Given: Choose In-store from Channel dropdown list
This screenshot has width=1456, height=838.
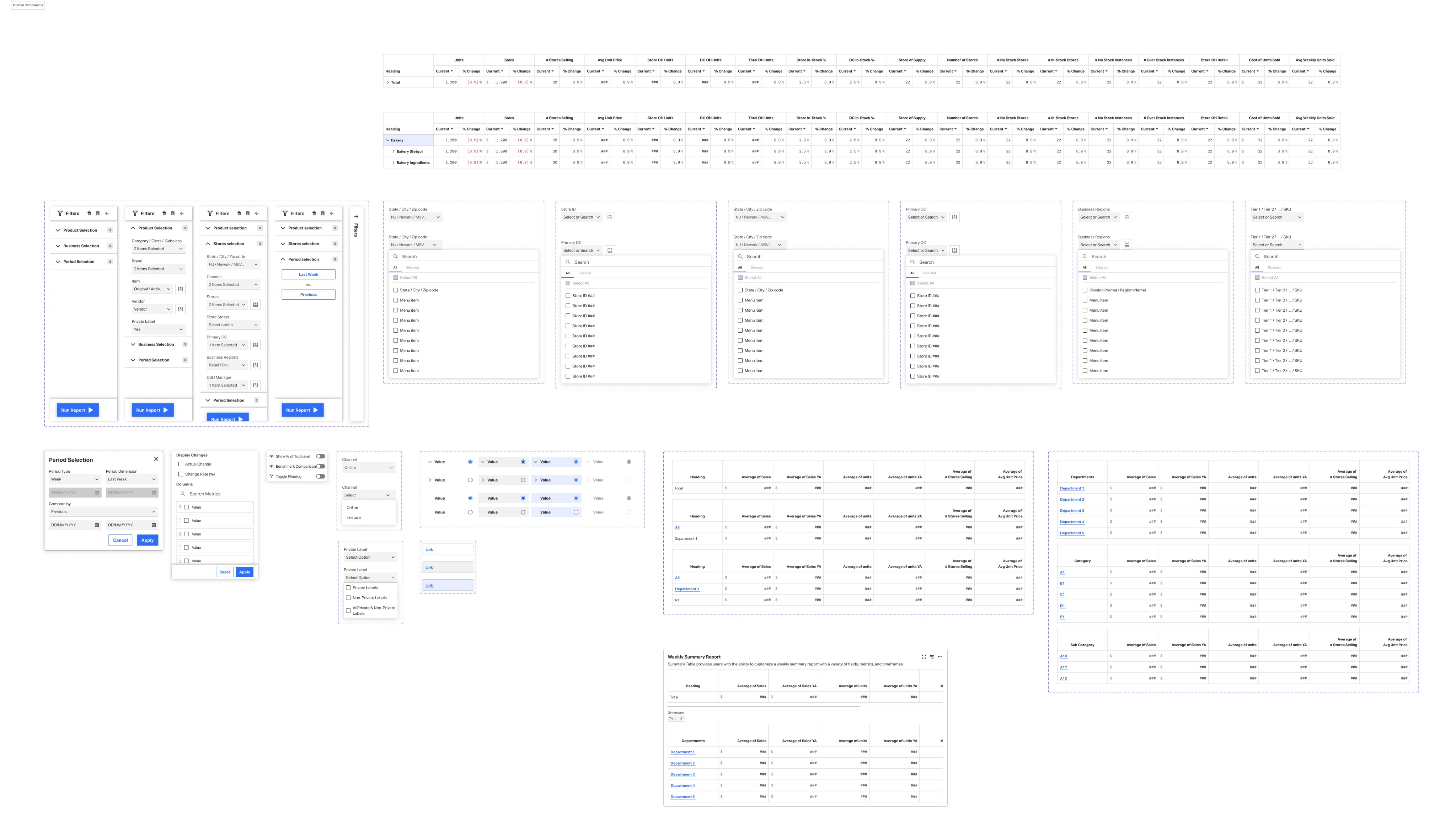Looking at the screenshot, I should (353, 517).
